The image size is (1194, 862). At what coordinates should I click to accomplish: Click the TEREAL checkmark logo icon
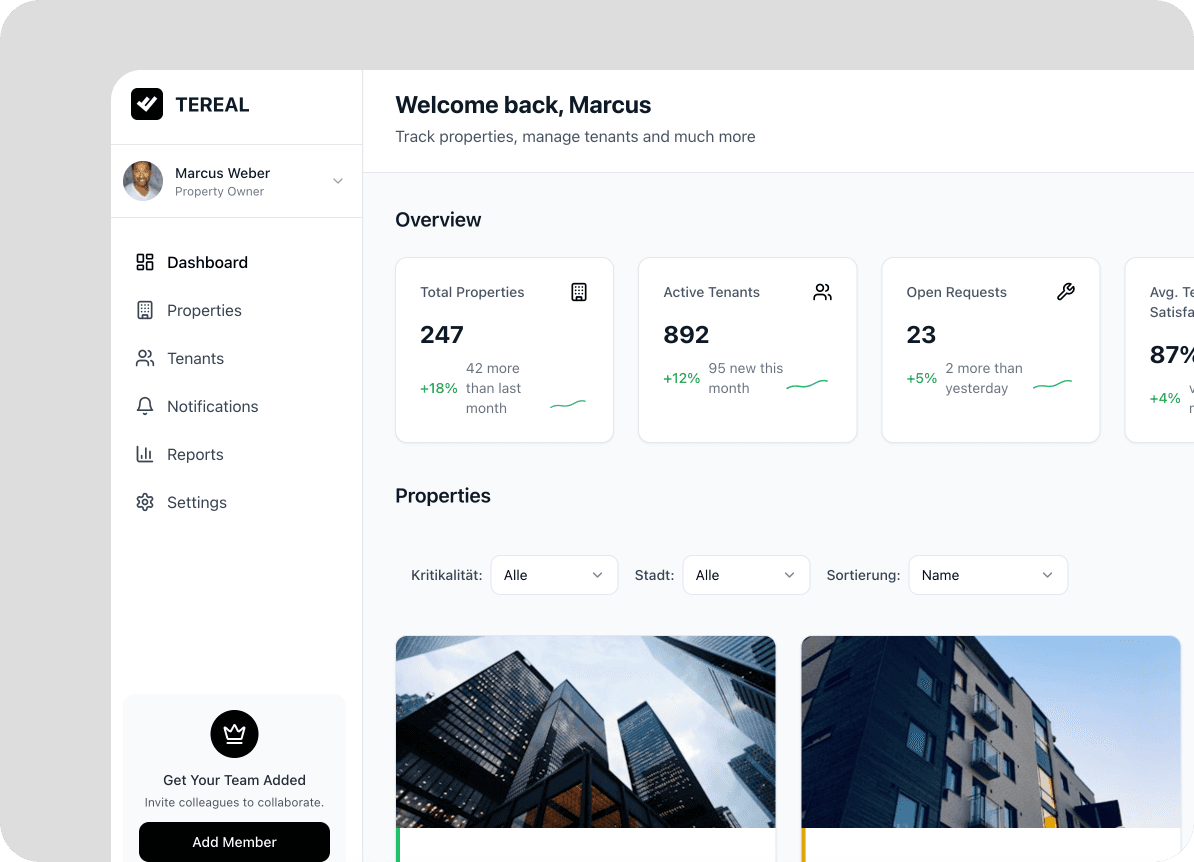(147, 104)
